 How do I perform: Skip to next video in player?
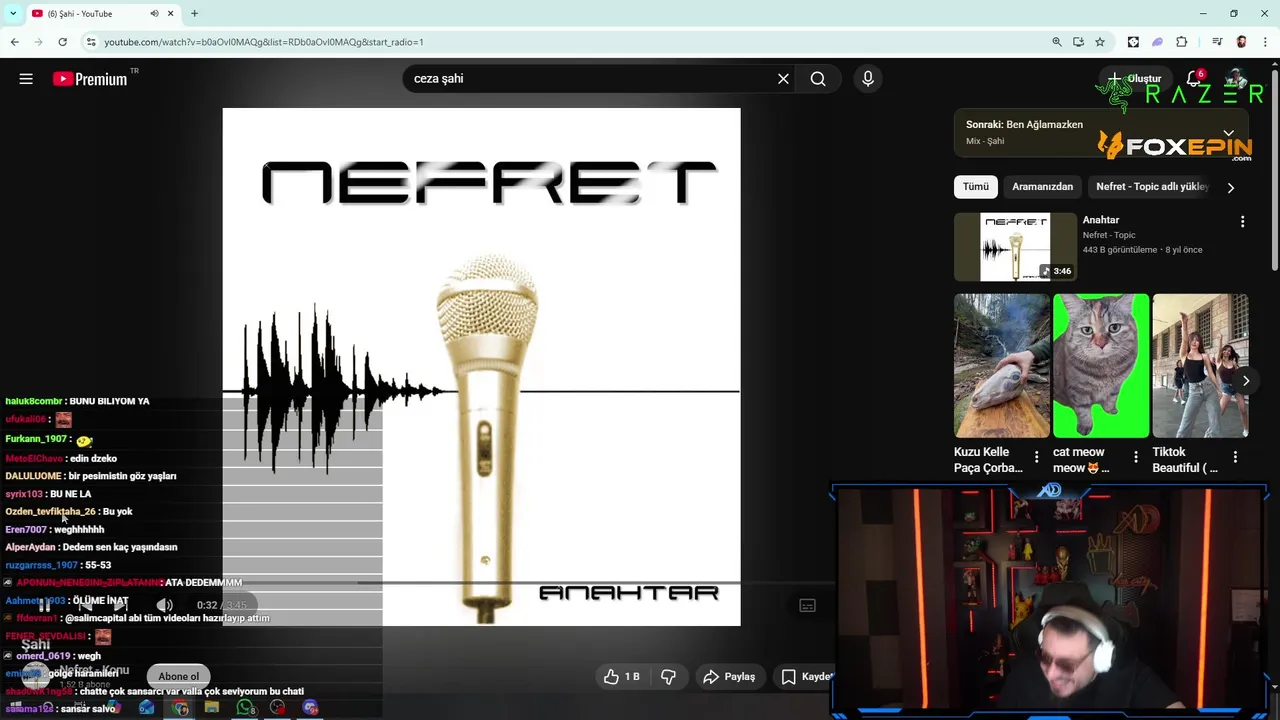click(x=121, y=605)
